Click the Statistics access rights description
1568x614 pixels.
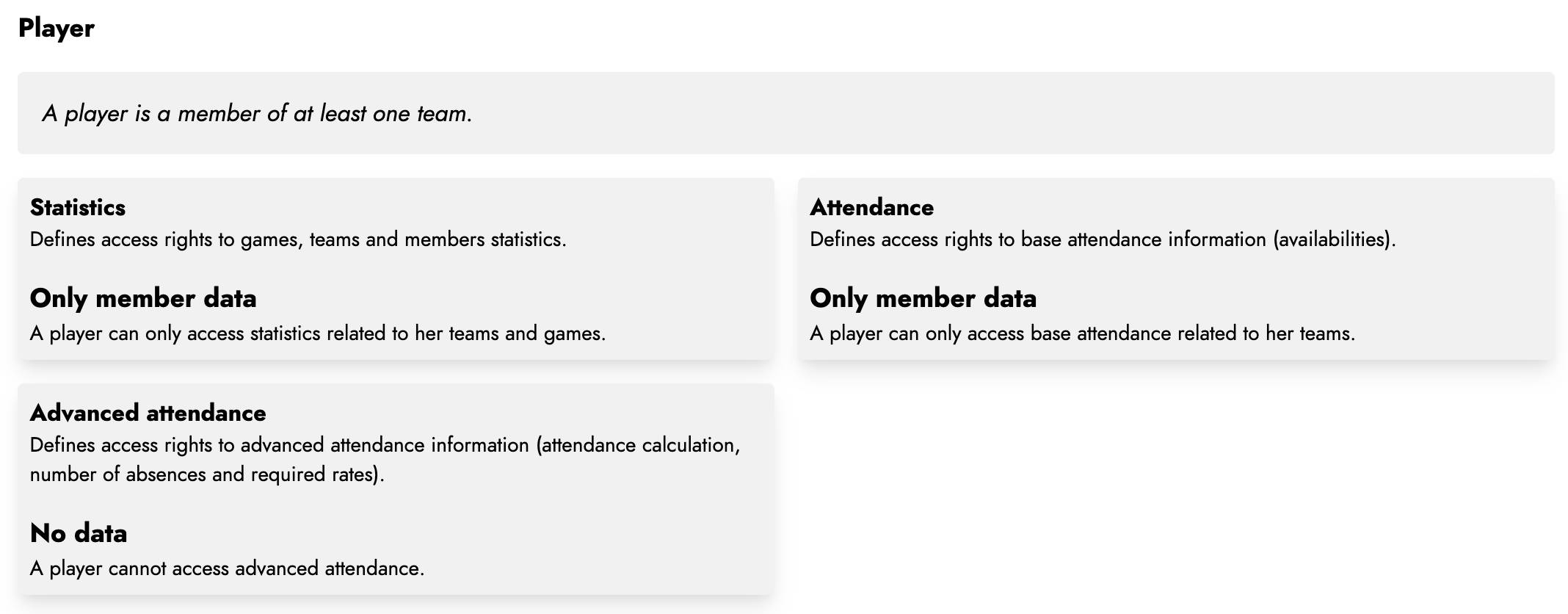298,239
